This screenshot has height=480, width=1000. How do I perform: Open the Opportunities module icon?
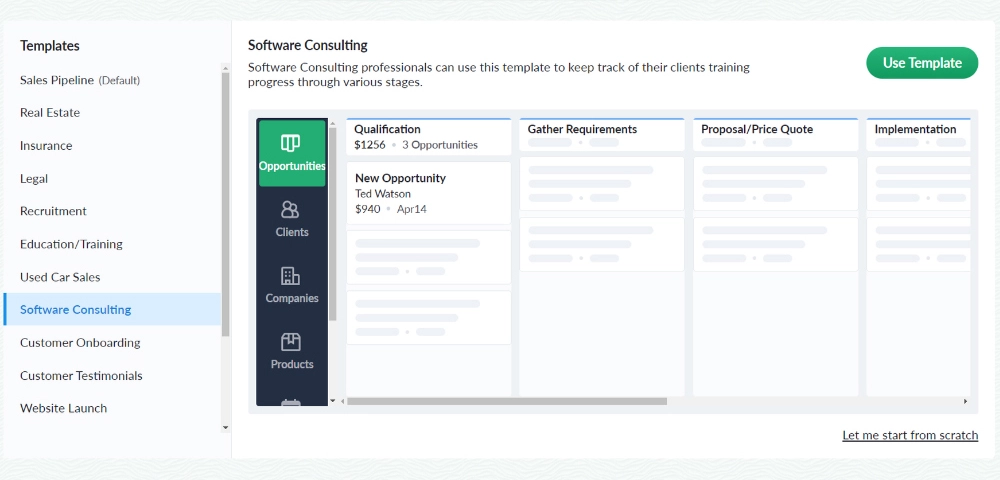291,152
